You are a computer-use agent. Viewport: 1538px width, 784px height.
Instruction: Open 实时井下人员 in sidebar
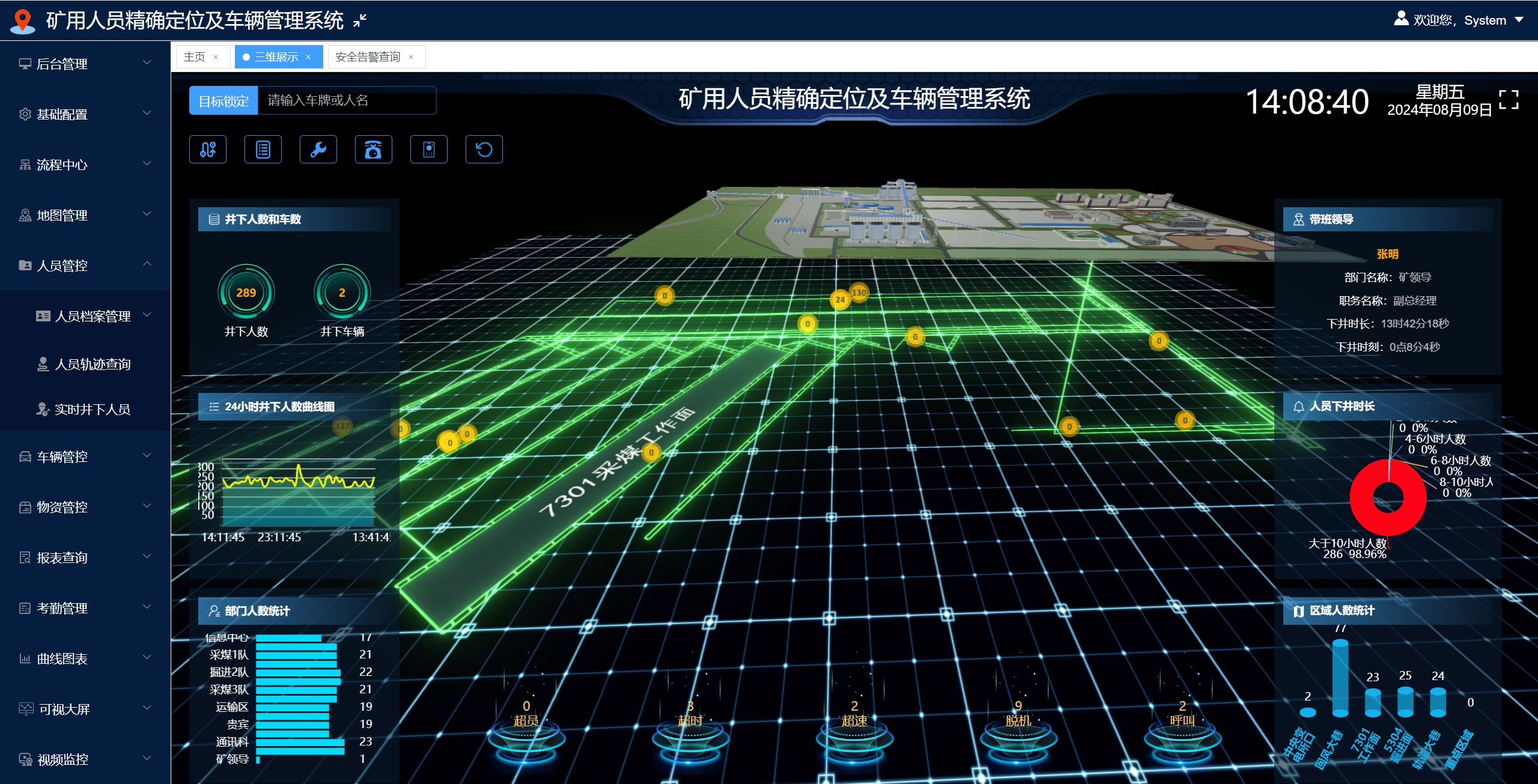[x=92, y=409]
